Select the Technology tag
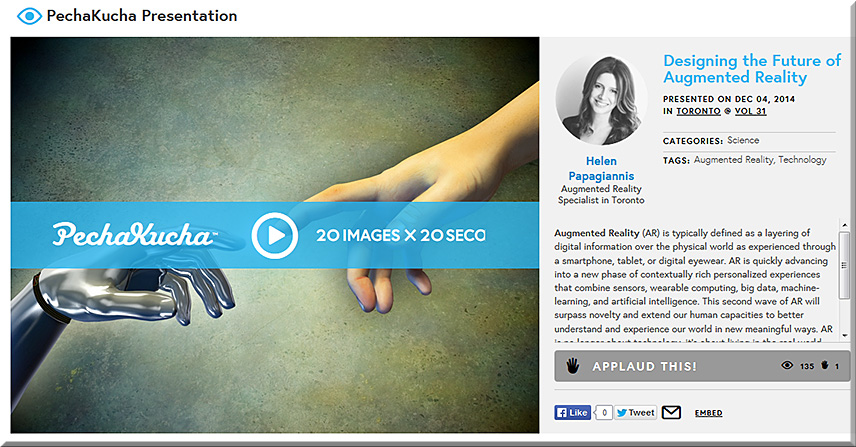This screenshot has width=856, height=447. click(x=802, y=160)
